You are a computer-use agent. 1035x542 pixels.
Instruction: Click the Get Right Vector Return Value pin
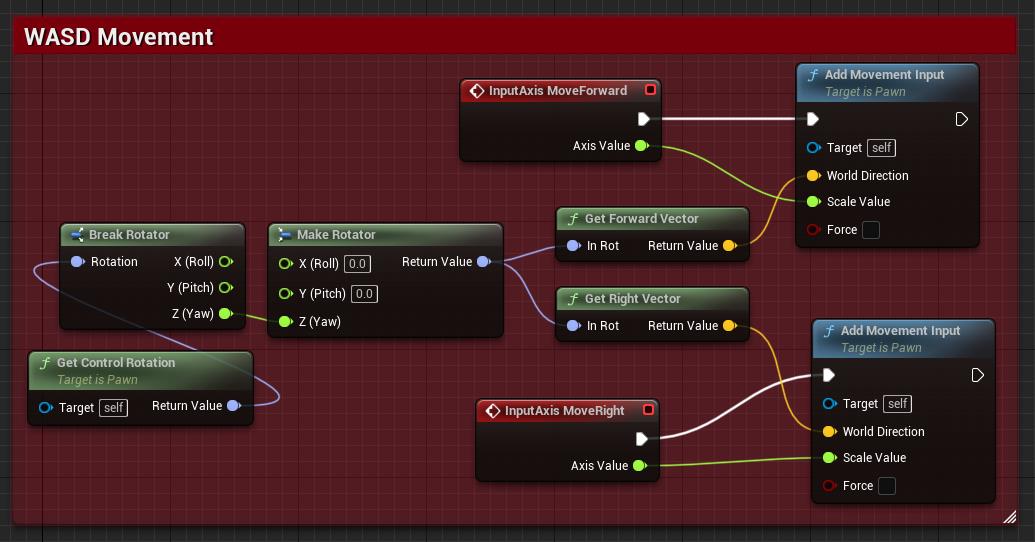(729, 326)
